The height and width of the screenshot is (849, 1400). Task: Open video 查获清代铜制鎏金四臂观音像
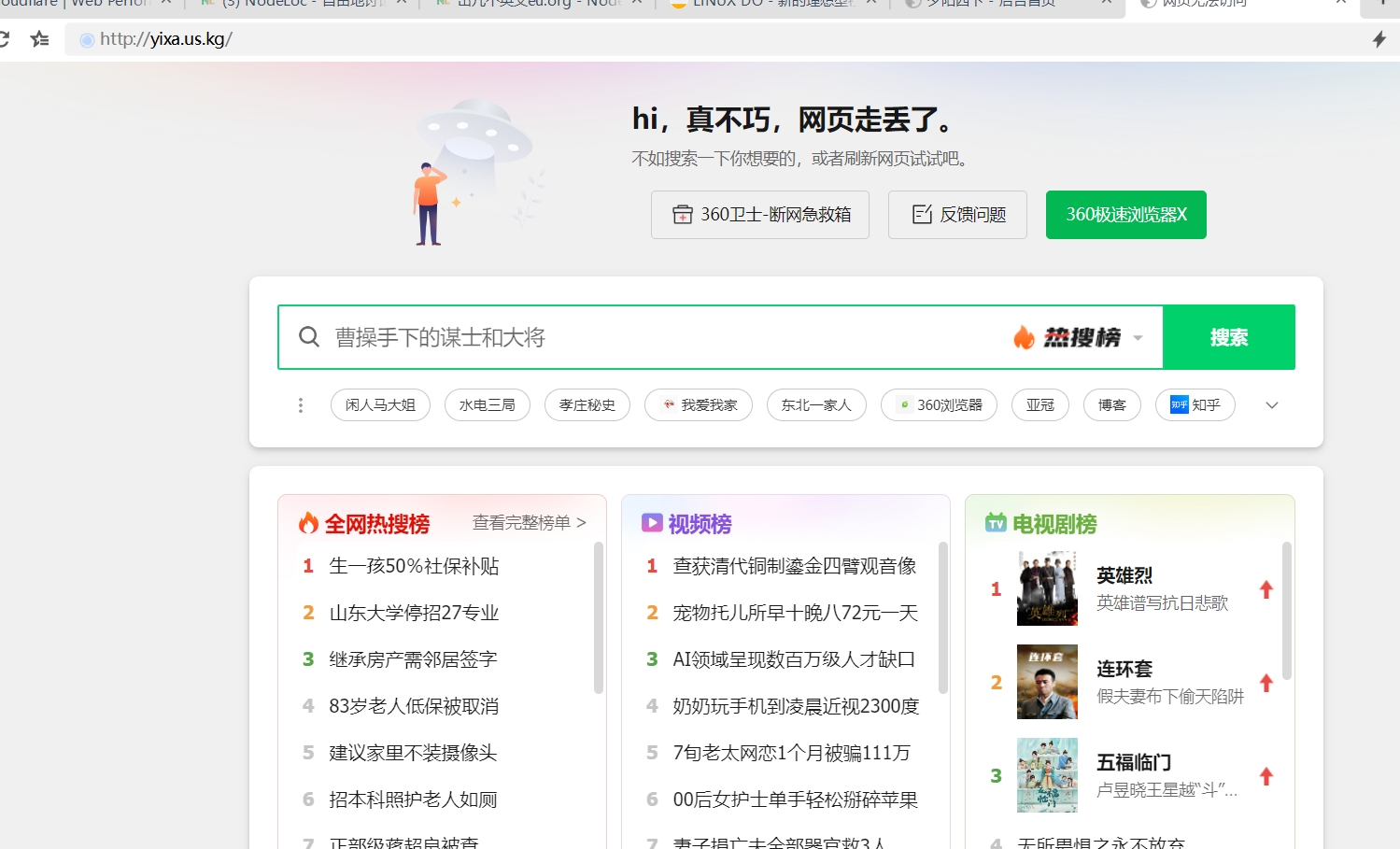[x=794, y=566]
